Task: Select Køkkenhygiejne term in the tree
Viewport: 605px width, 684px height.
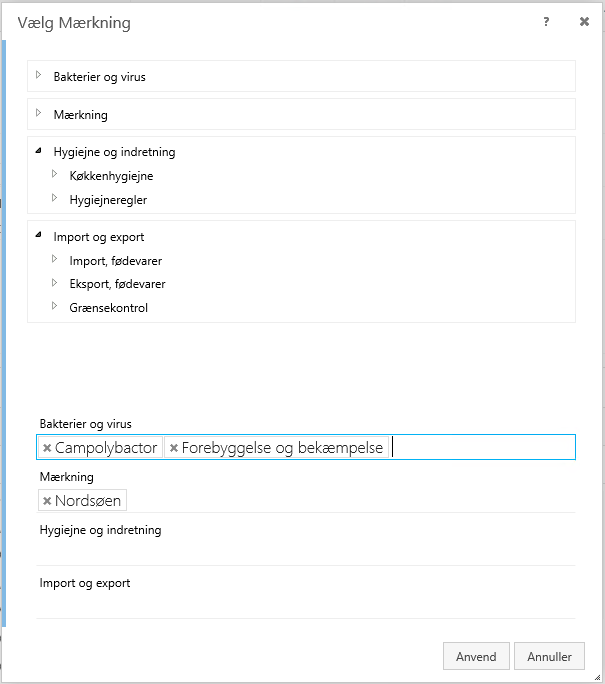Action: [111, 176]
